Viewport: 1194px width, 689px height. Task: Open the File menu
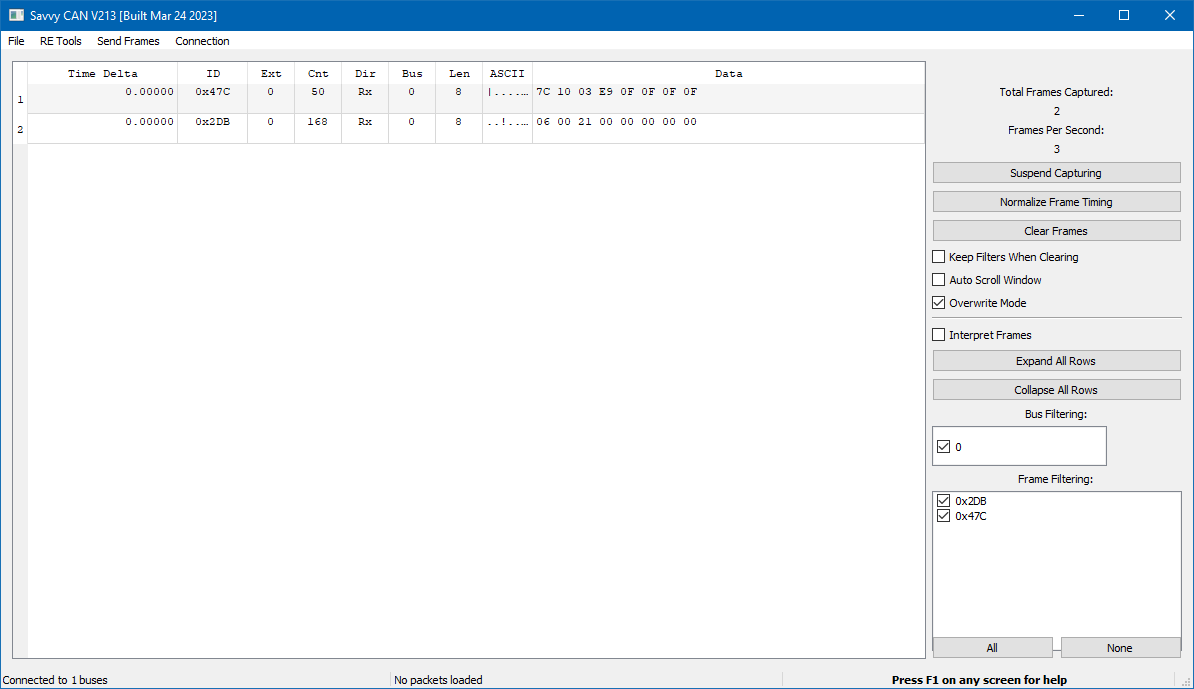(x=16, y=41)
